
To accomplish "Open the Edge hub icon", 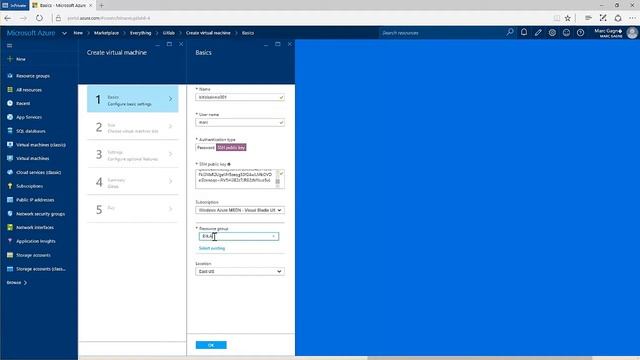I will (x=588, y=18).
